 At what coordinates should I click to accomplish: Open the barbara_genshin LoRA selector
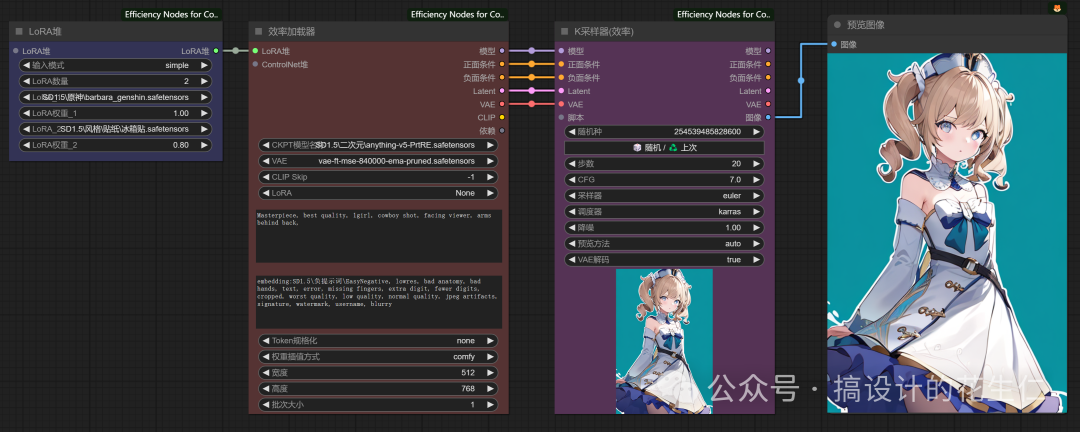click(x=116, y=97)
